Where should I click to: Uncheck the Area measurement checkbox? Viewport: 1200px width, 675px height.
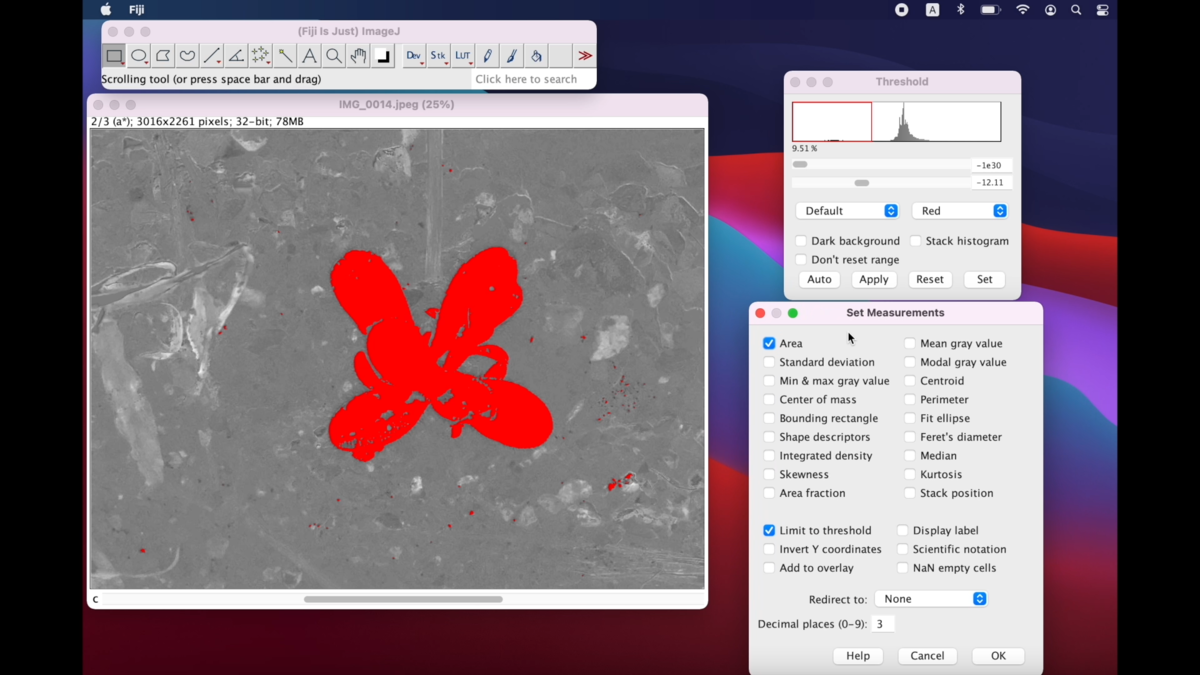769,343
